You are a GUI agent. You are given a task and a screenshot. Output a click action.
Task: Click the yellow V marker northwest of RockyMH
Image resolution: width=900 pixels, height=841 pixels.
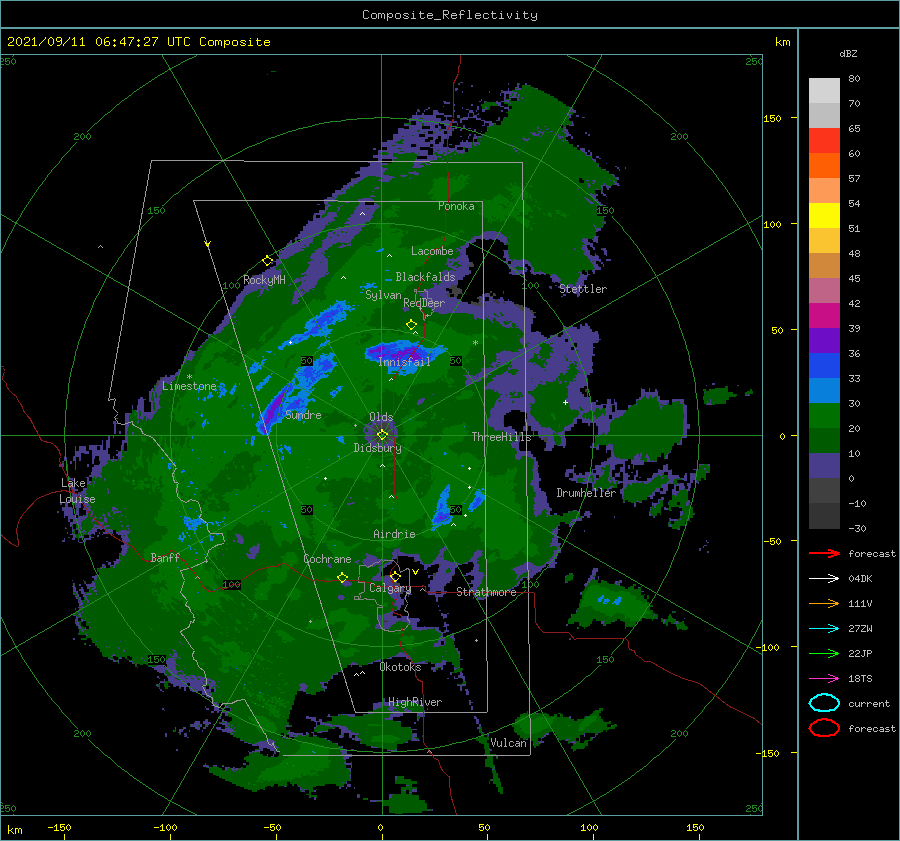[x=208, y=244]
